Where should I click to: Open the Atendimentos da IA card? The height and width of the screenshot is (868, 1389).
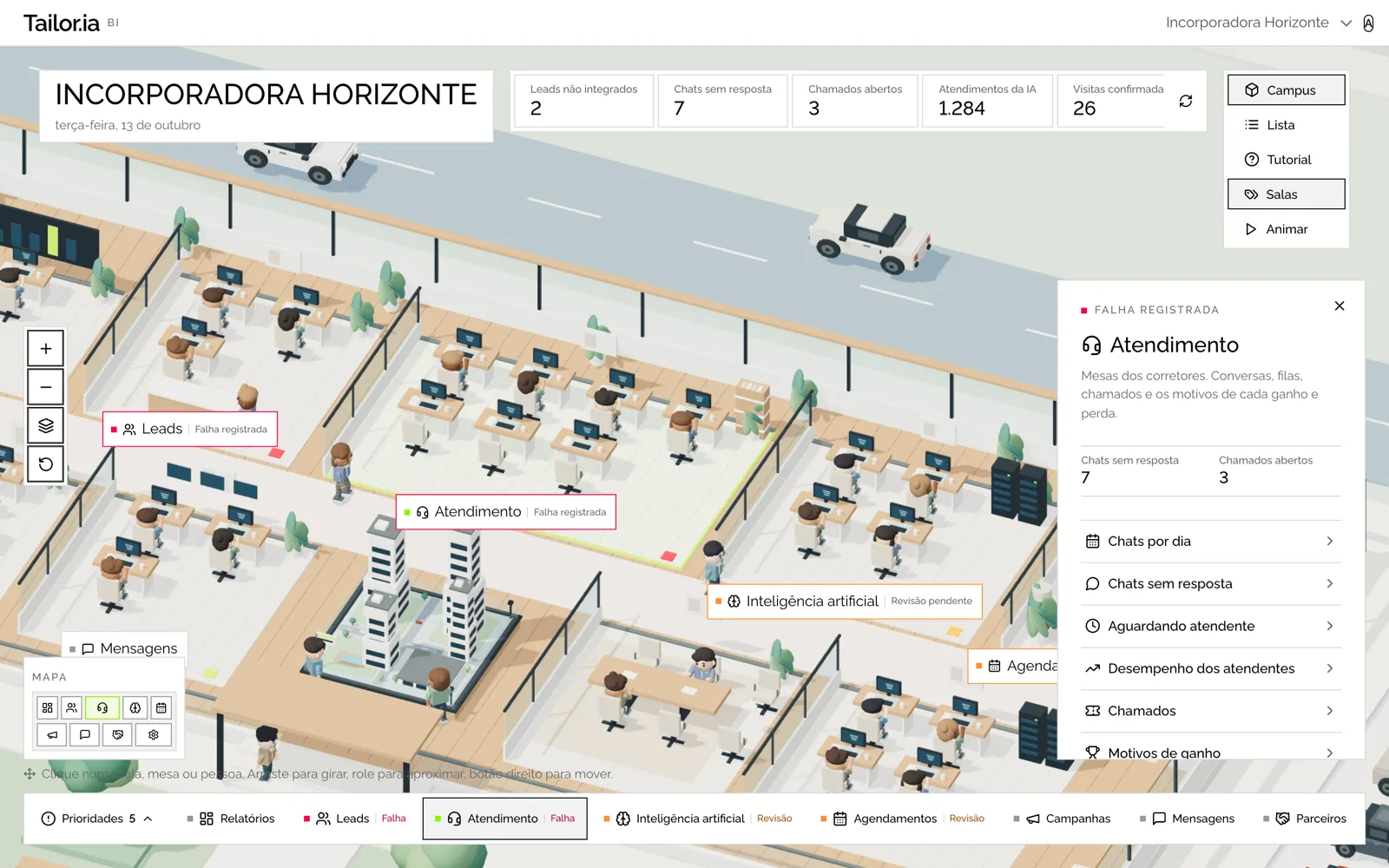(x=987, y=101)
